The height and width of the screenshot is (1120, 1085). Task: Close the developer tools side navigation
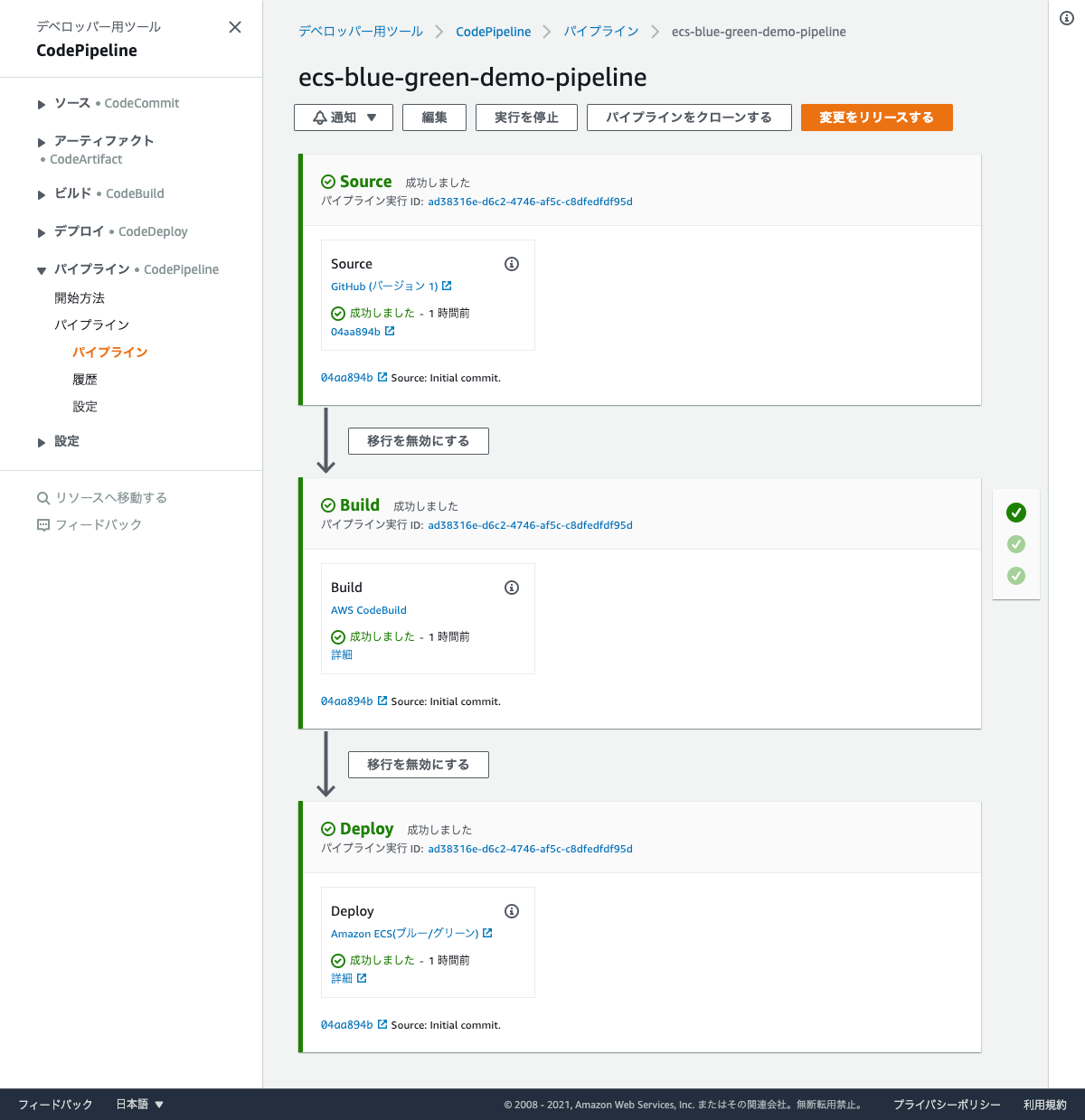pos(235,27)
